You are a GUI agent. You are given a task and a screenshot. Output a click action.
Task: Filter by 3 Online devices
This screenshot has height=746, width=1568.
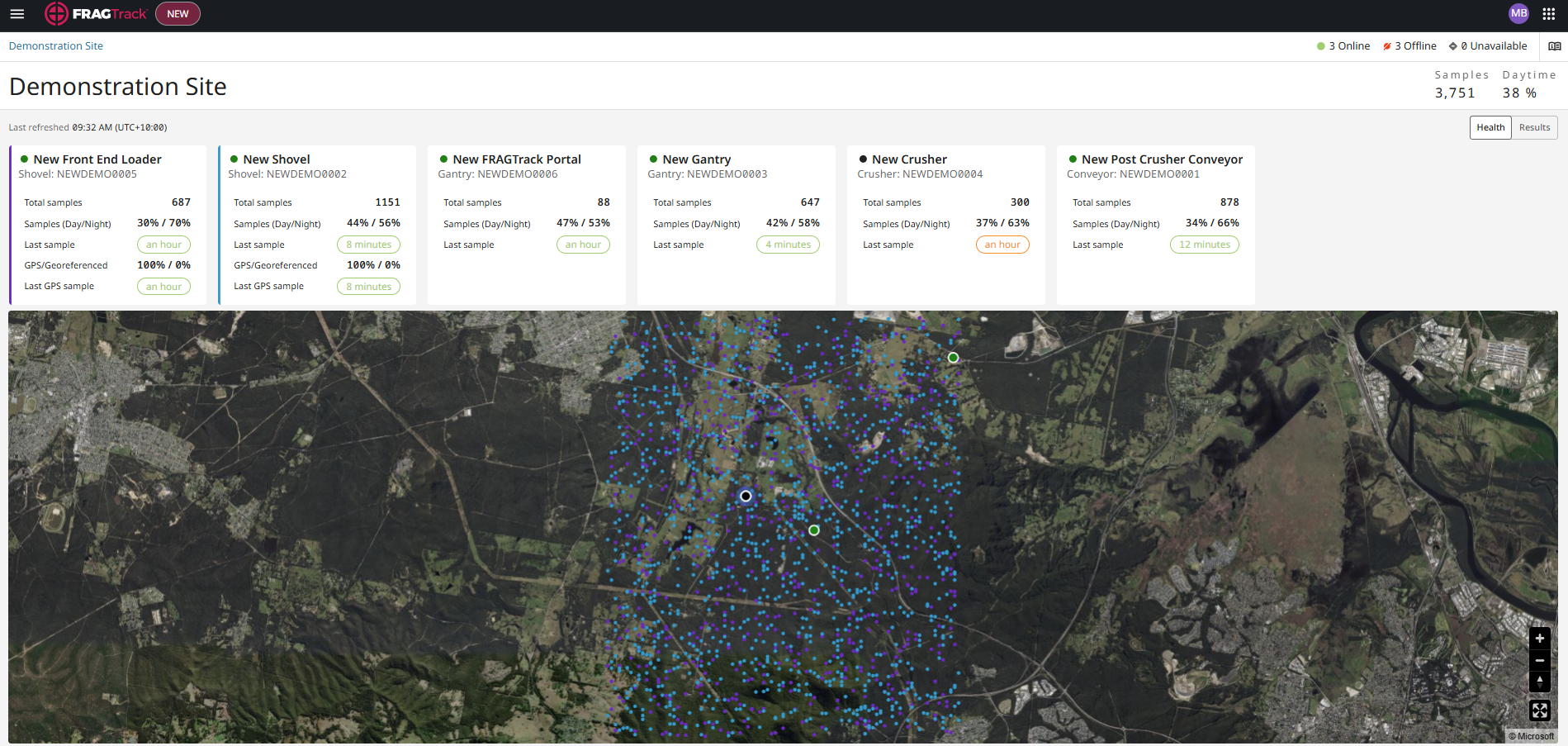tap(1343, 46)
